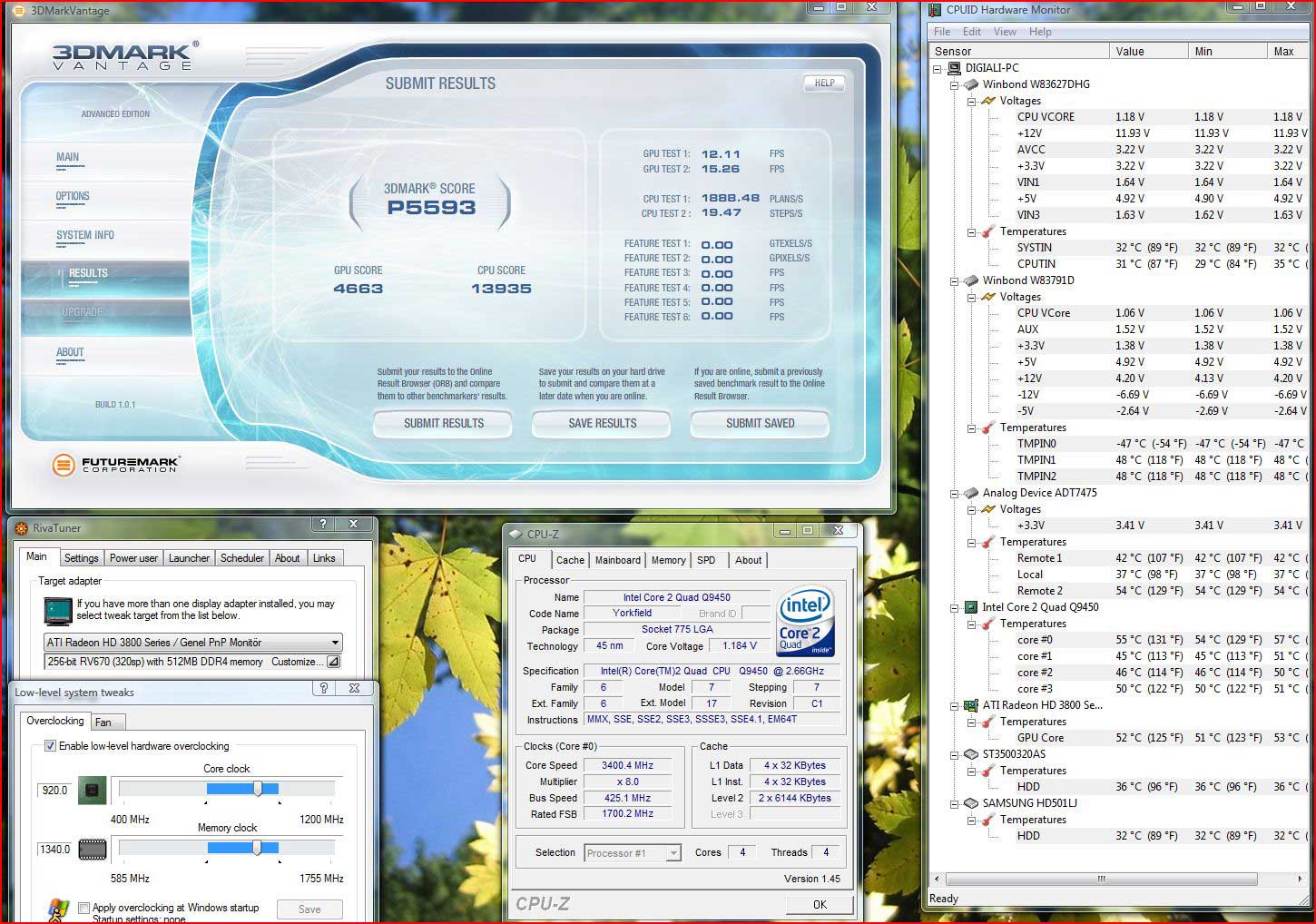Click the SAVE RESULTS button
The image size is (1316, 924).
coord(603,424)
